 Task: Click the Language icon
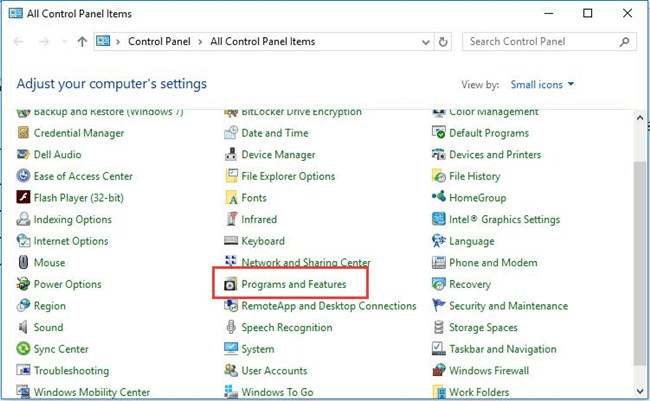point(439,241)
